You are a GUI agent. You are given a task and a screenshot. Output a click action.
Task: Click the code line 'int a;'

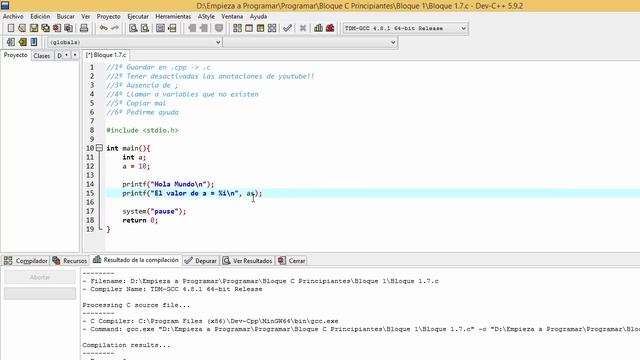pyautogui.click(x=134, y=157)
